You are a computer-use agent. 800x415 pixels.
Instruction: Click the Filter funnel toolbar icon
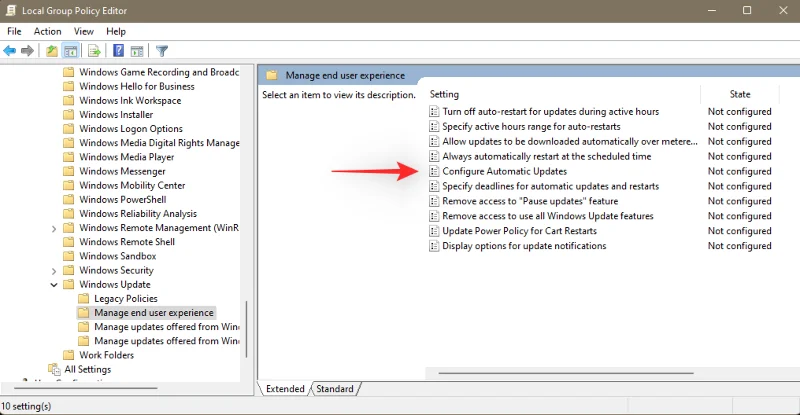[162, 51]
